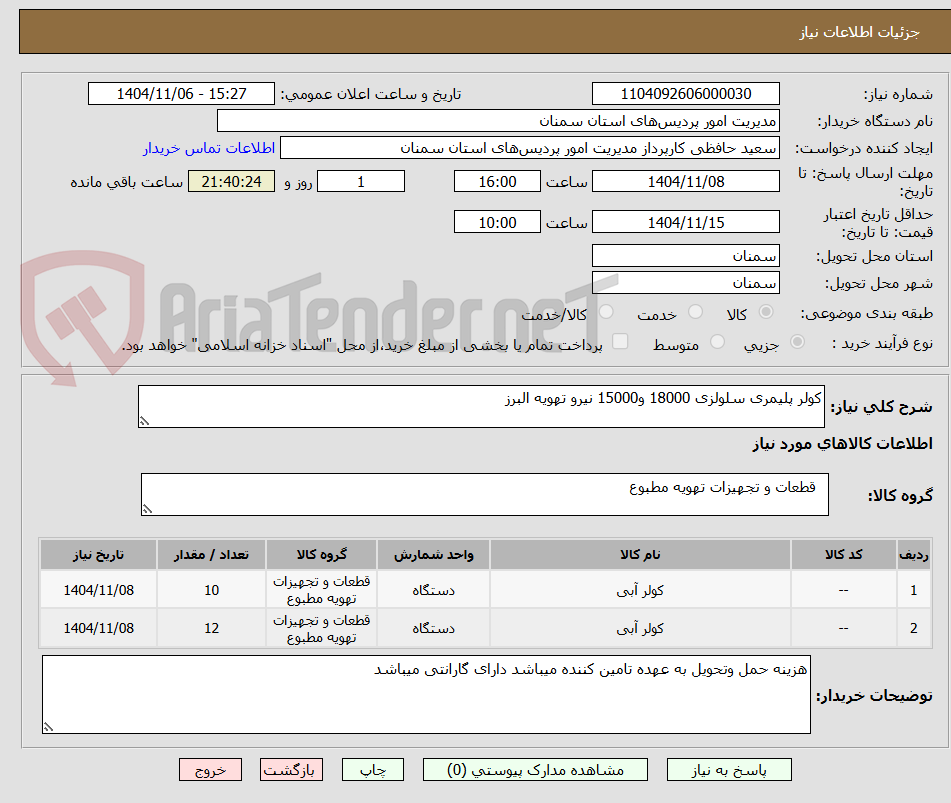The height and width of the screenshot is (803, 951).
Task: Open 'اطلاعات تماس خریدار' link
Action: [x=209, y=148]
